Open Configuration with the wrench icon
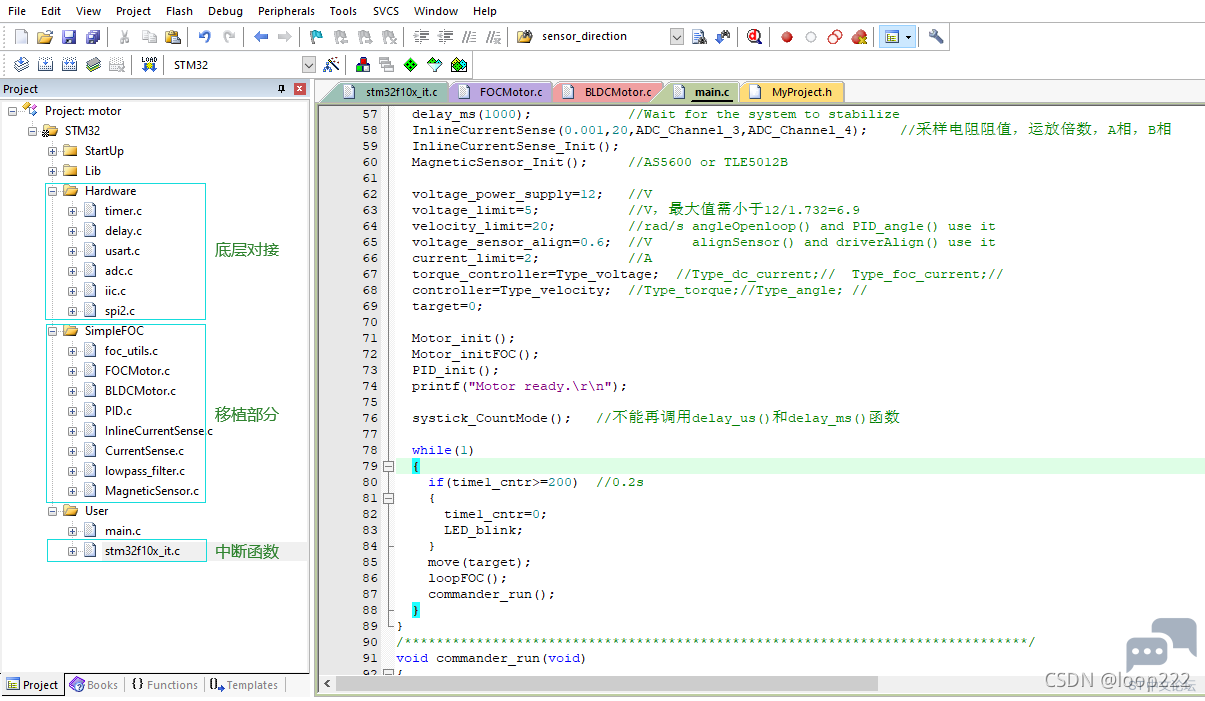Image resolution: width=1205 pixels, height=701 pixels. click(x=936, y=37)
